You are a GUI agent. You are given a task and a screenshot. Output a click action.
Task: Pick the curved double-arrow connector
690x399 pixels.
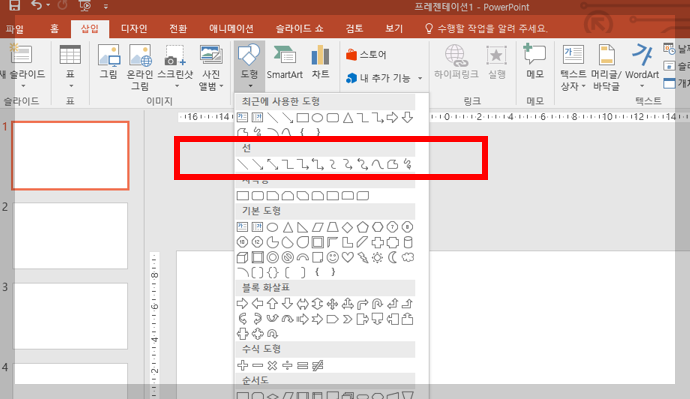coord(363,165)
